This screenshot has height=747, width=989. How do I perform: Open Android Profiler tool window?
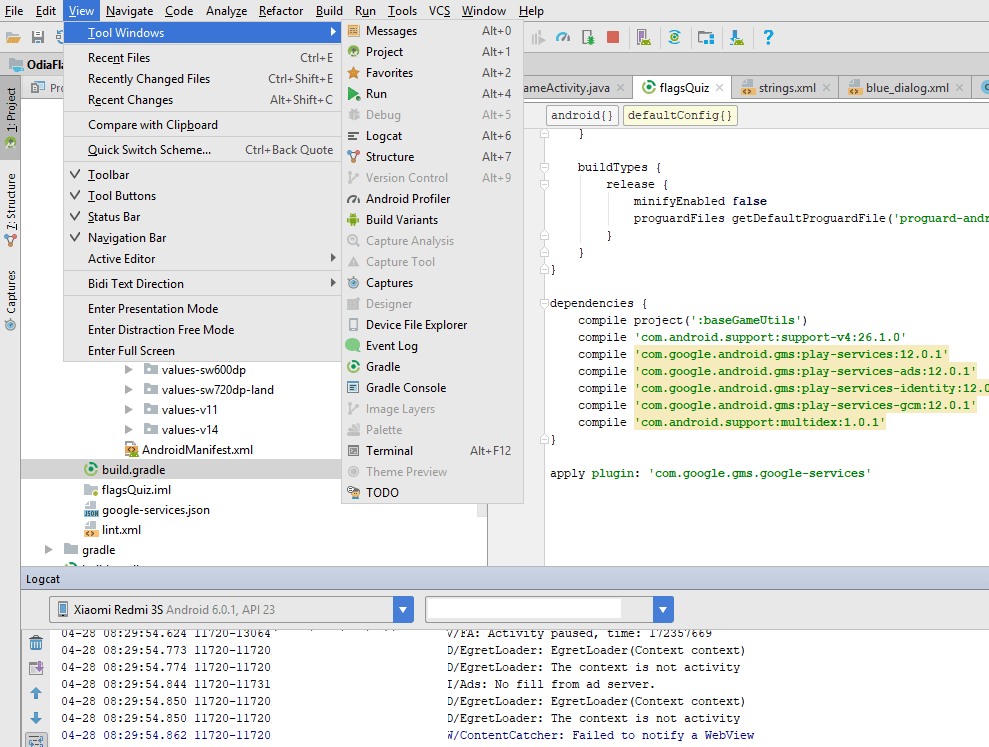[x=432, y=199]
